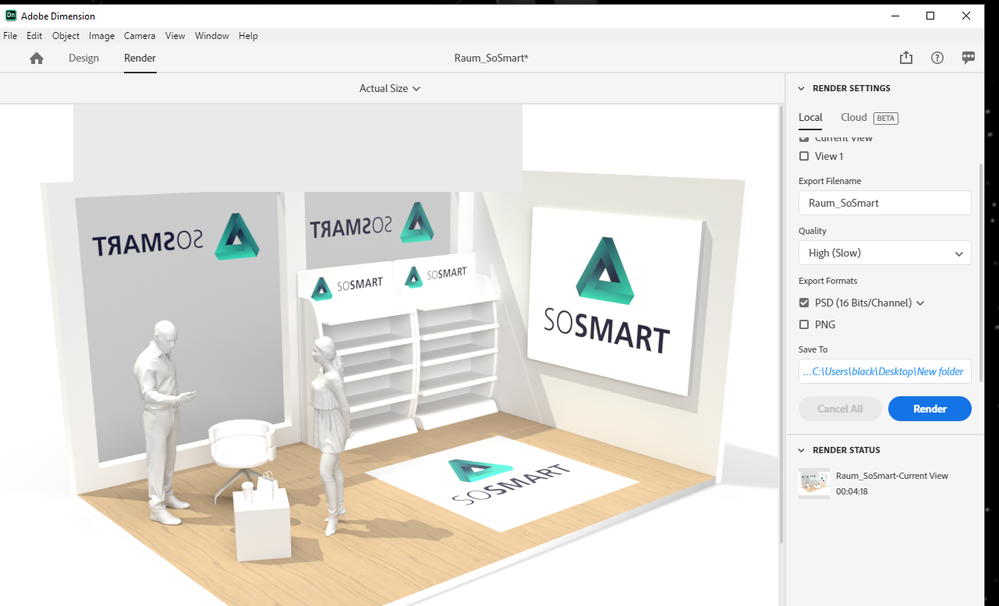
Task: Click the Export Filename input field
Action: click(x=884, y=203)
